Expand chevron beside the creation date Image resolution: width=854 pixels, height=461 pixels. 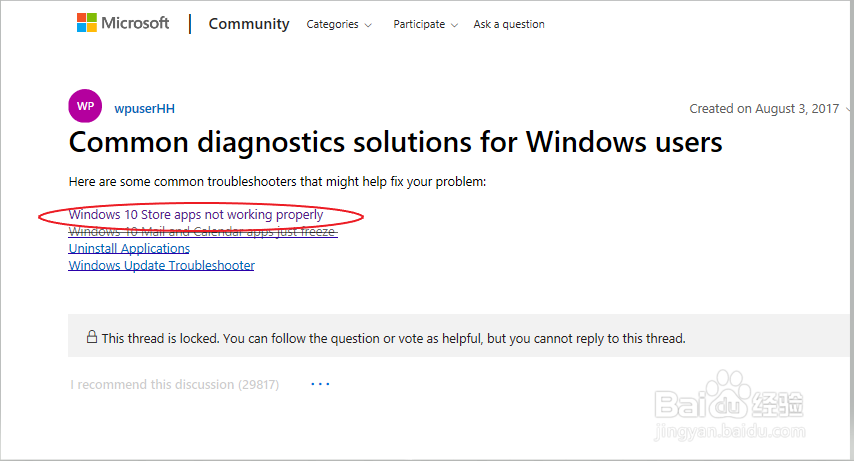pyautogui.click(x=848, y=109)
